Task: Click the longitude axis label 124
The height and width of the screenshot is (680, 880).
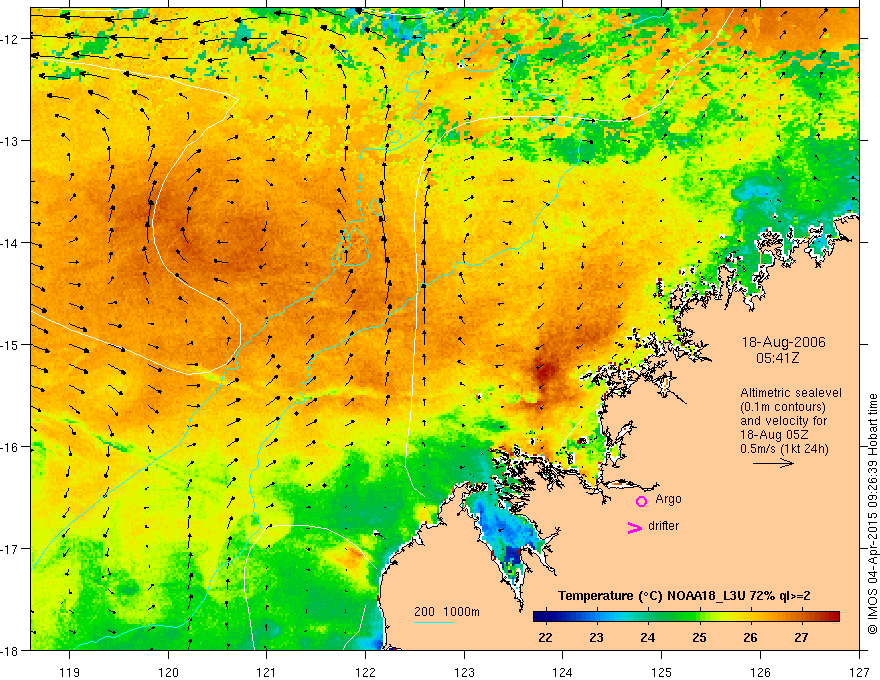Action: click(563, 672)
